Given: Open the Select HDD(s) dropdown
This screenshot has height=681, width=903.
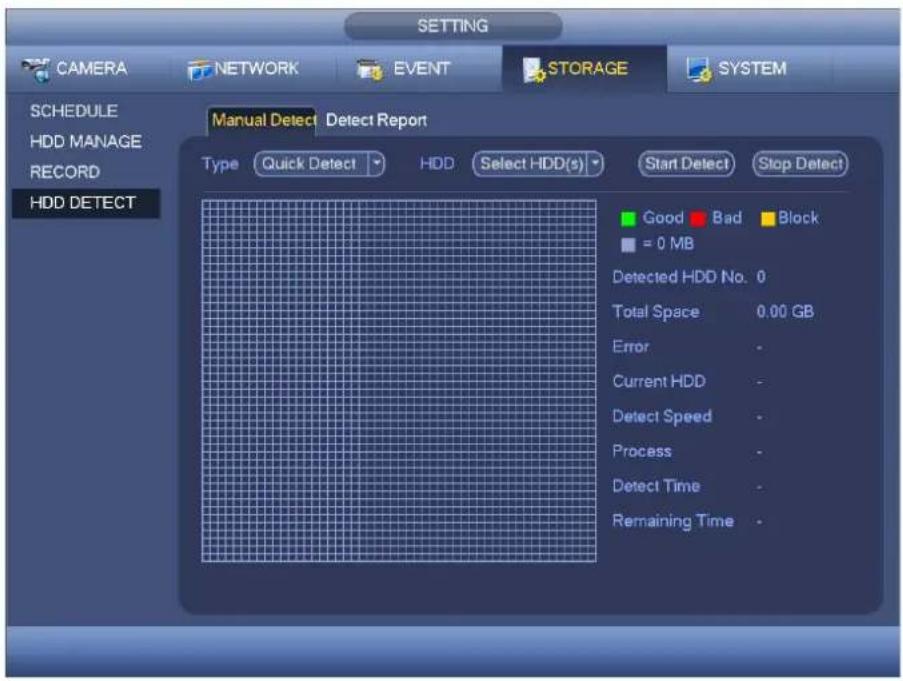Looking at the screenshot, I should [x=538, y=164].
